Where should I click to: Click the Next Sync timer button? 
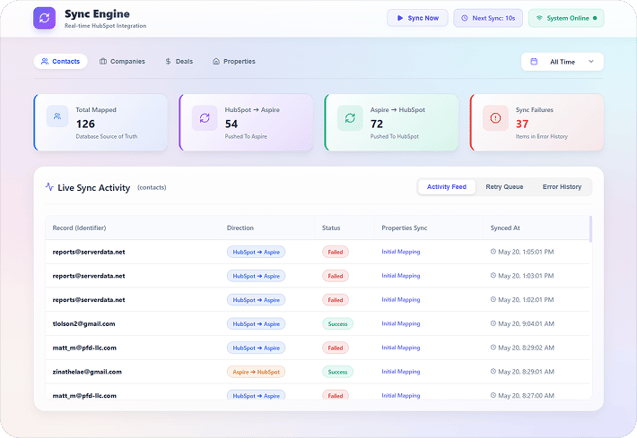[x=488, y=18]
